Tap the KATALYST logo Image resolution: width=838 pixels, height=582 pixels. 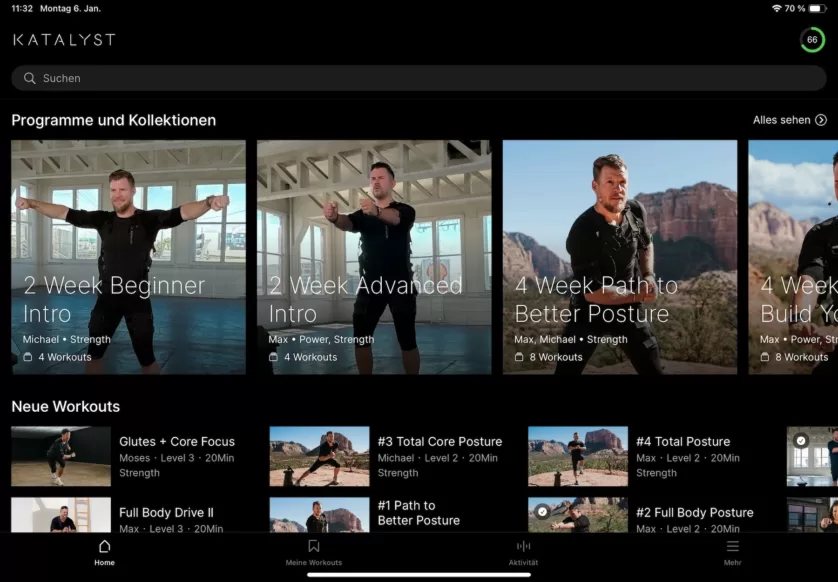tap(64, 40)
